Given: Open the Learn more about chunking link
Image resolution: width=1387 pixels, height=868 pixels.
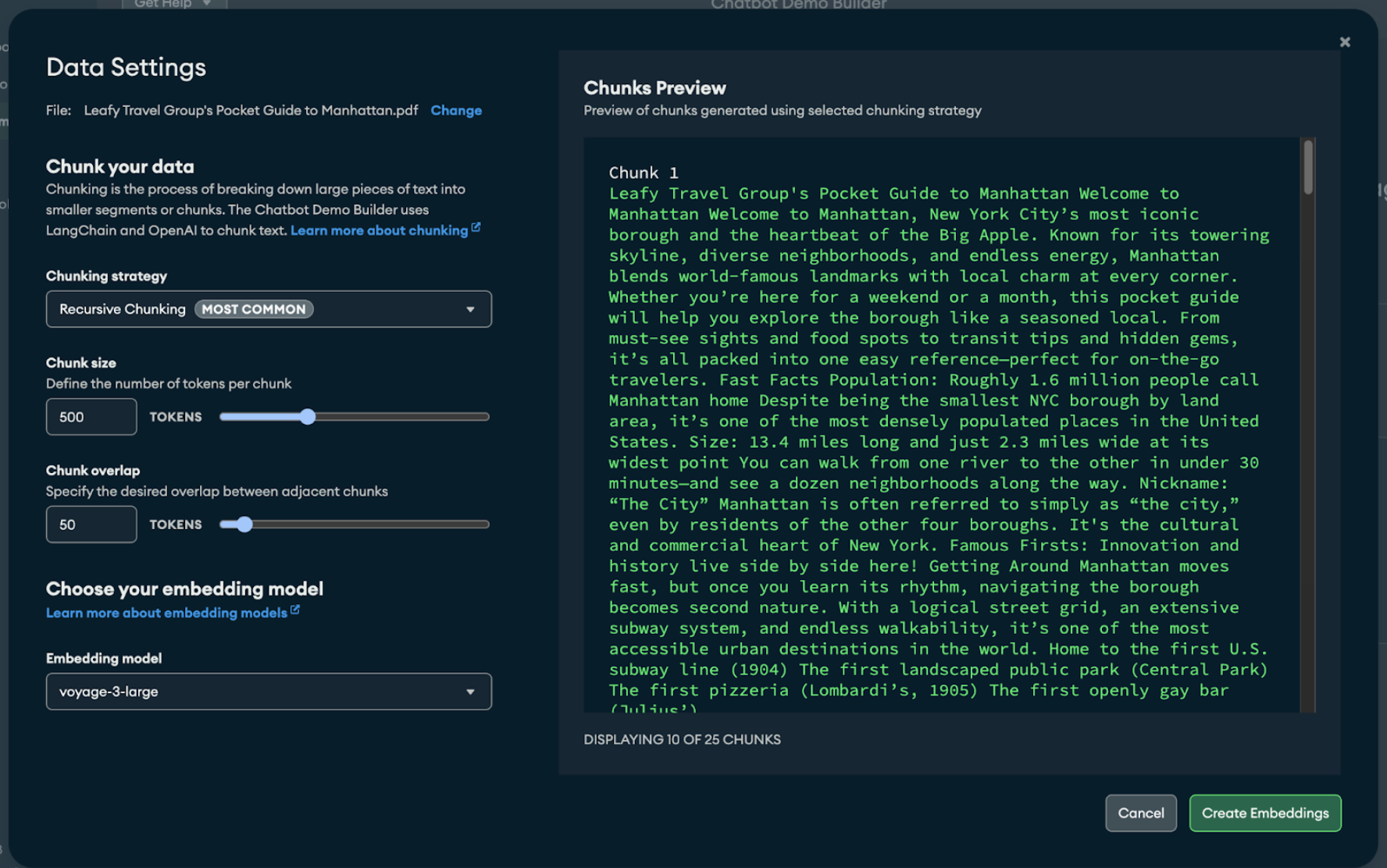Looking at the screenshot, I should pyautogui.click(x=377, y=229).
